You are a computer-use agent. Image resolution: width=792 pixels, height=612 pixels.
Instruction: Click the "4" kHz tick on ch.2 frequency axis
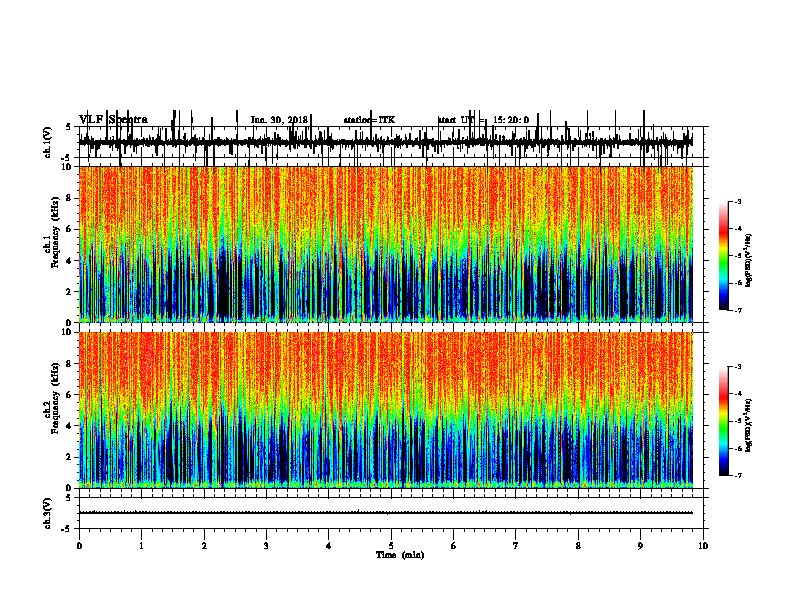click(69, 426)
